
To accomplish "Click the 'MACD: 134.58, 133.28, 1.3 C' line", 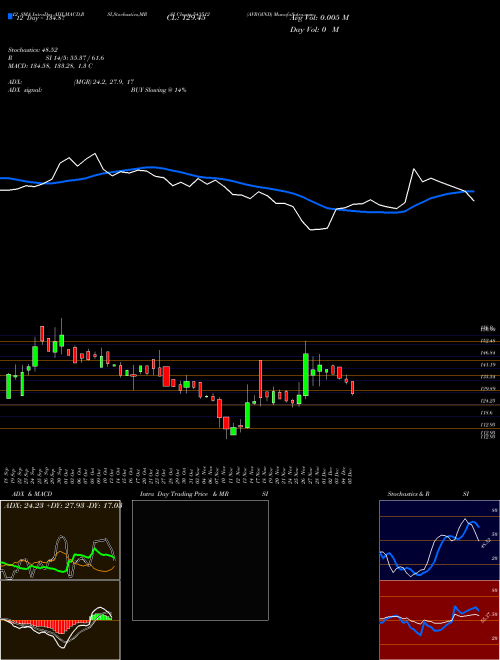I will coord(51,66).
